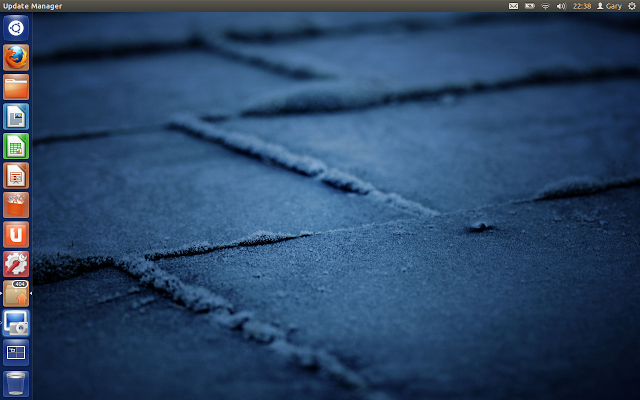Open the Wi-Fi network indicator
Image resolution: width=640 pixels, height=400 pixels.
[545, 6]
